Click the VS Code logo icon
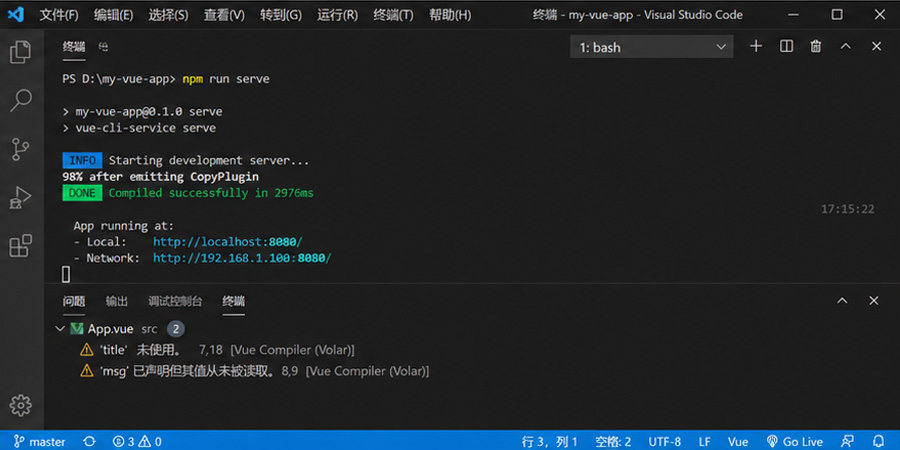 pyautogui.click(x=15, y=14)
